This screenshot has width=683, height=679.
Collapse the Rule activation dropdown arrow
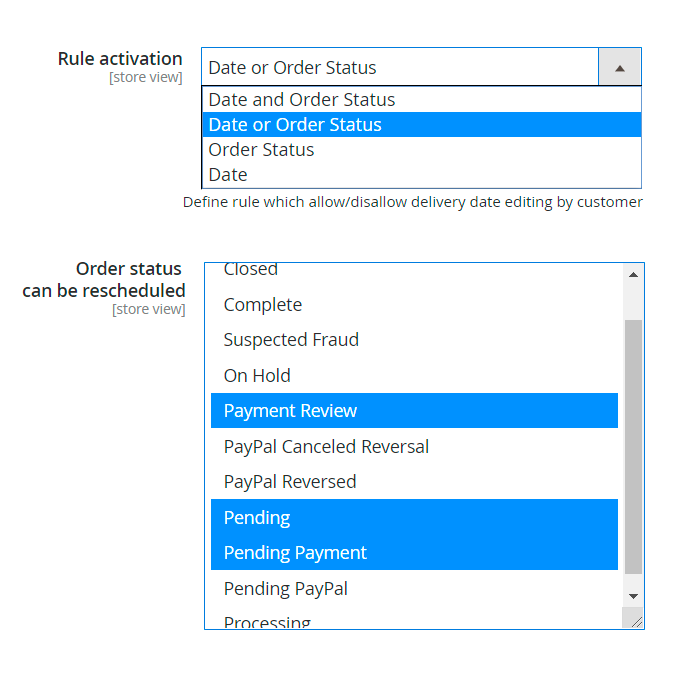pos(620,68)
